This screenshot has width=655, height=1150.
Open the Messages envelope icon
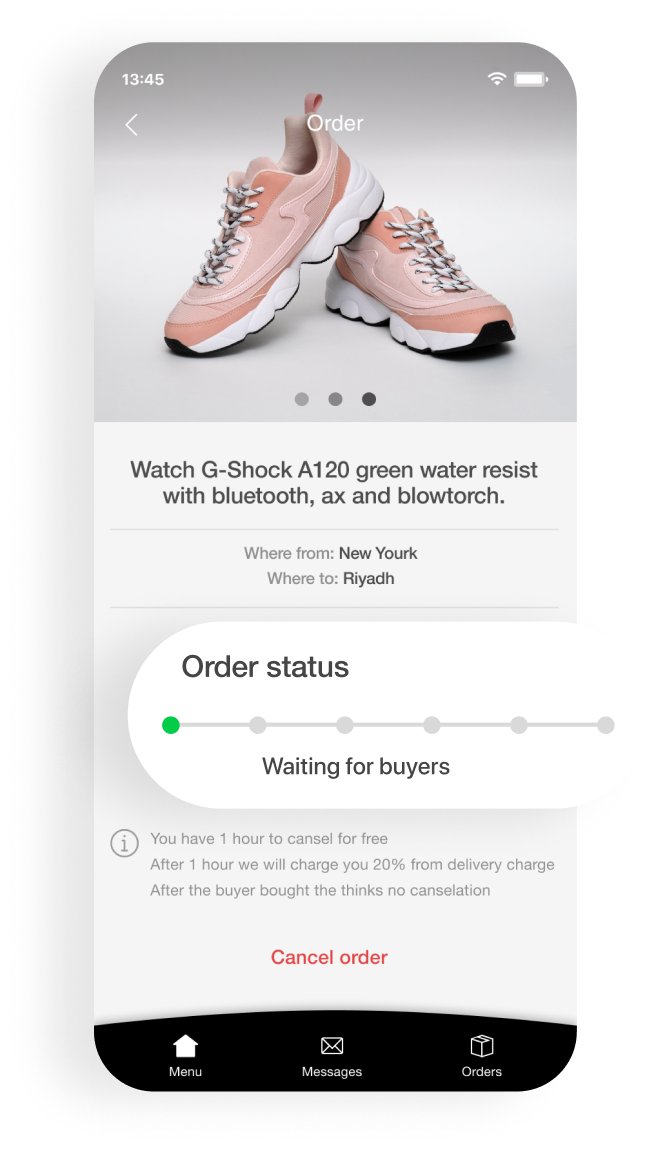(332, 1046)
